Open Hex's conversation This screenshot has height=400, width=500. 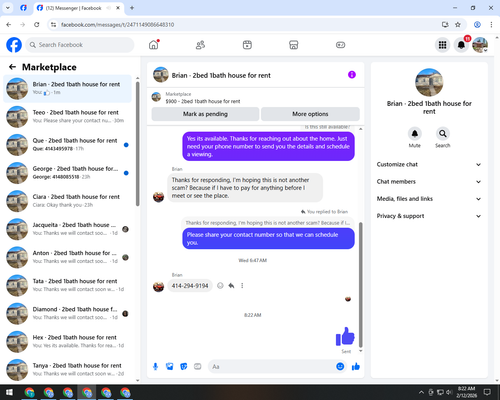(x=67, y=341)
